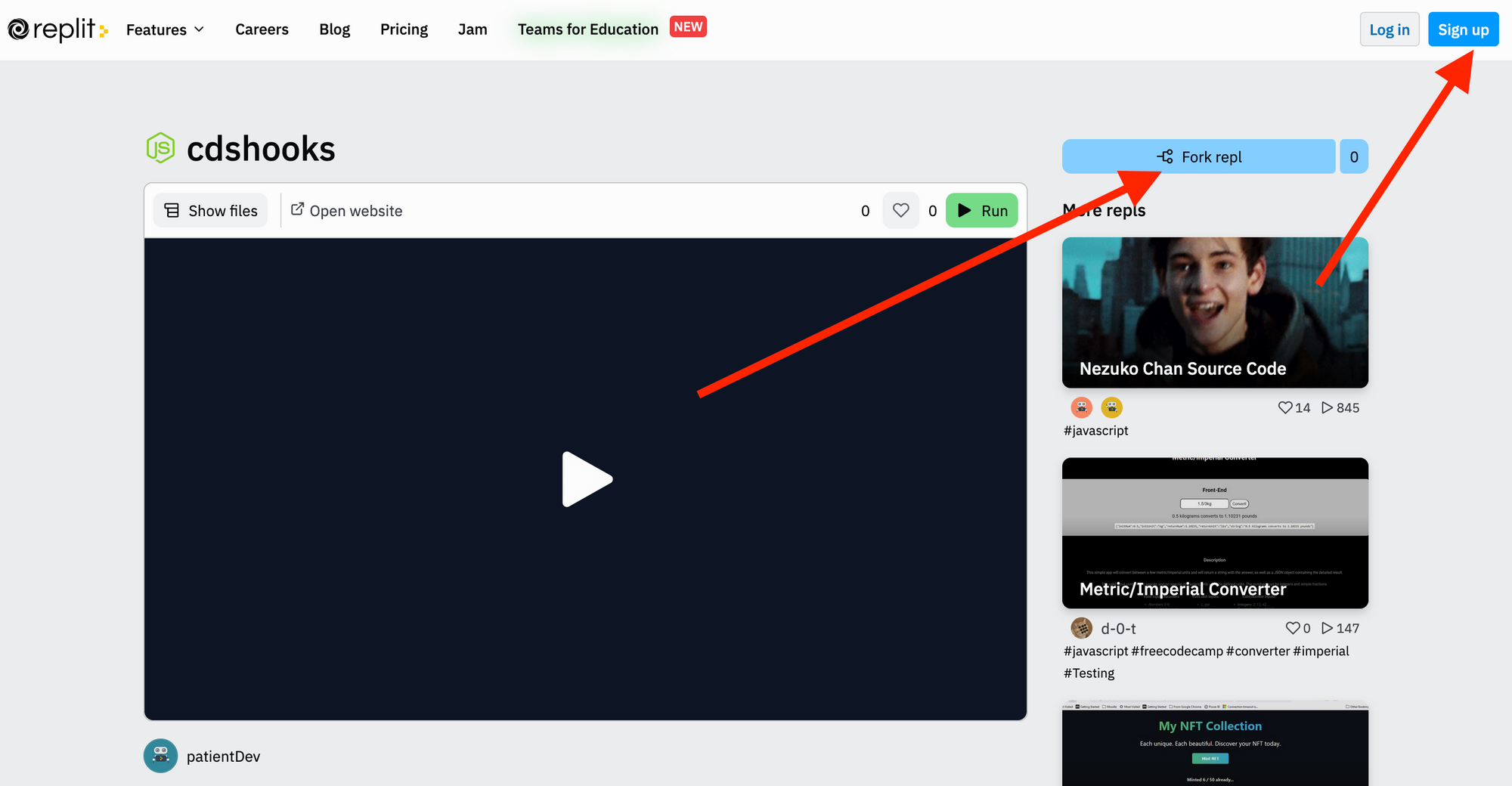1512x786 pixels.
Task: Open the Jam menu item
Action: 472,29
